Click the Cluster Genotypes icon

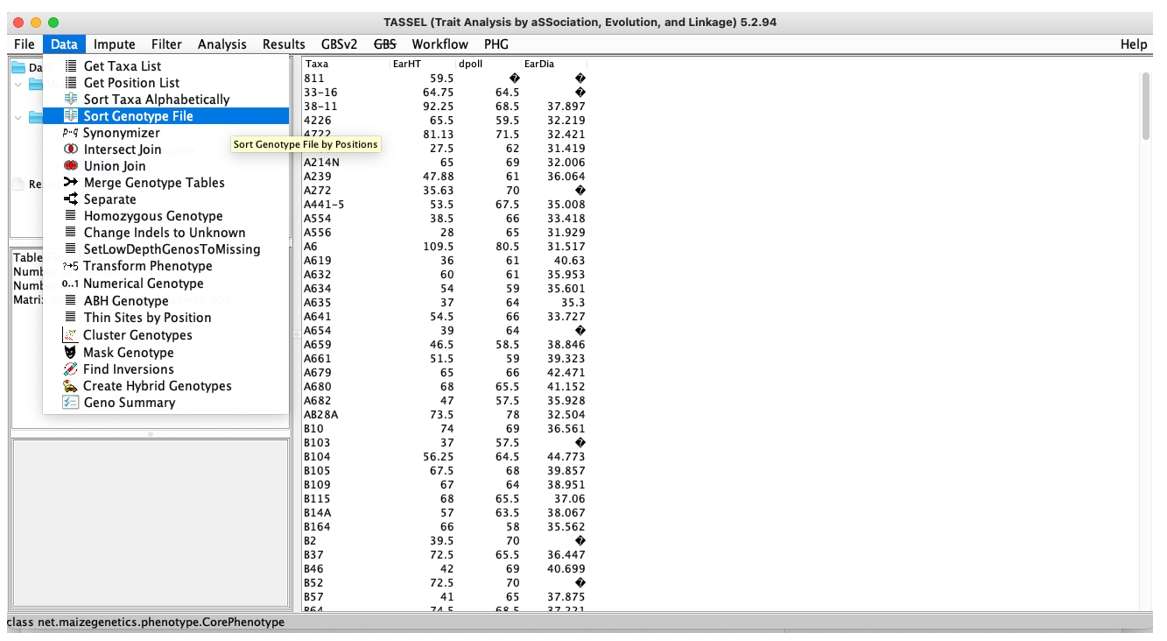tap(70, 335)
